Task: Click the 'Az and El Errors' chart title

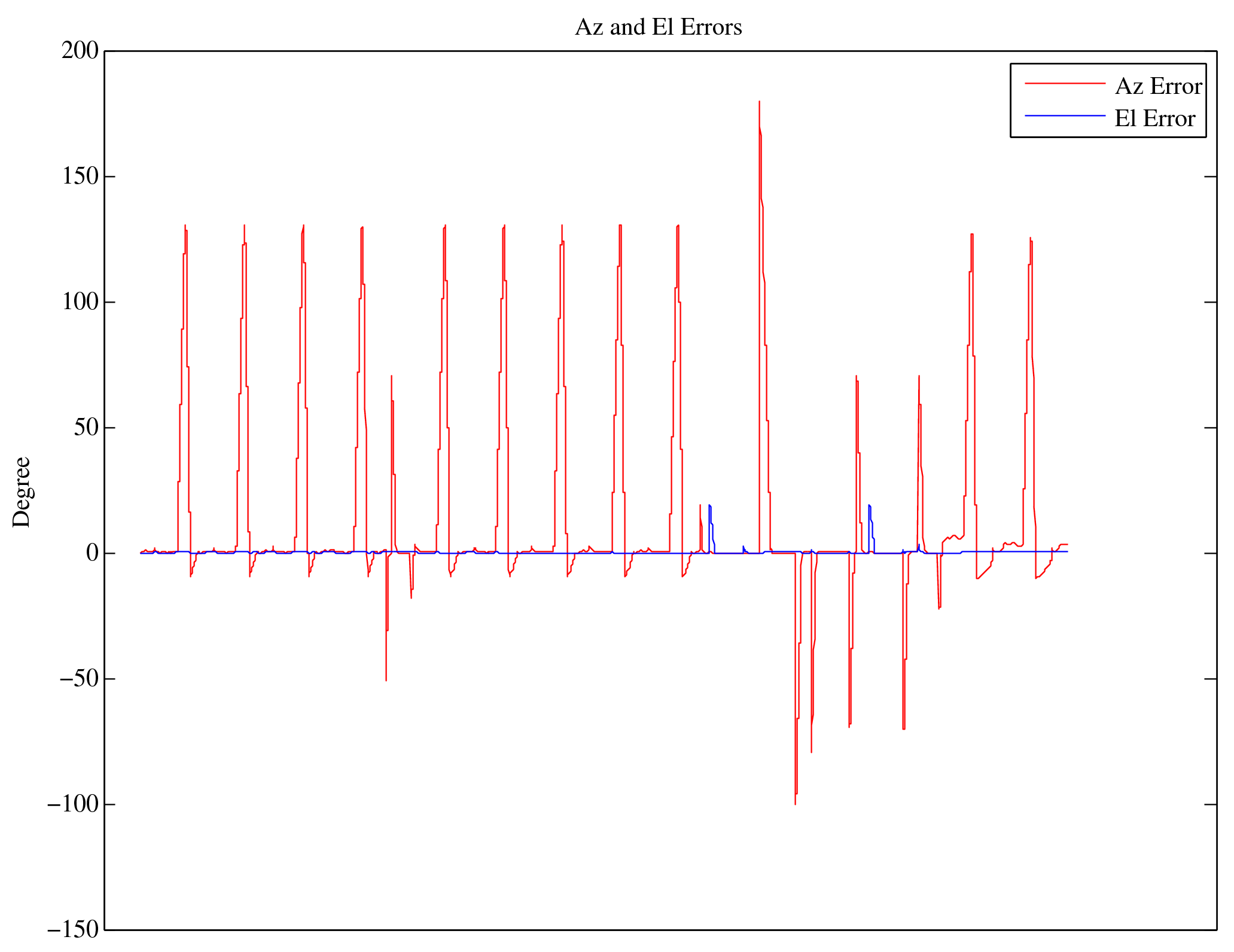Action: click(x=658, y=28)
